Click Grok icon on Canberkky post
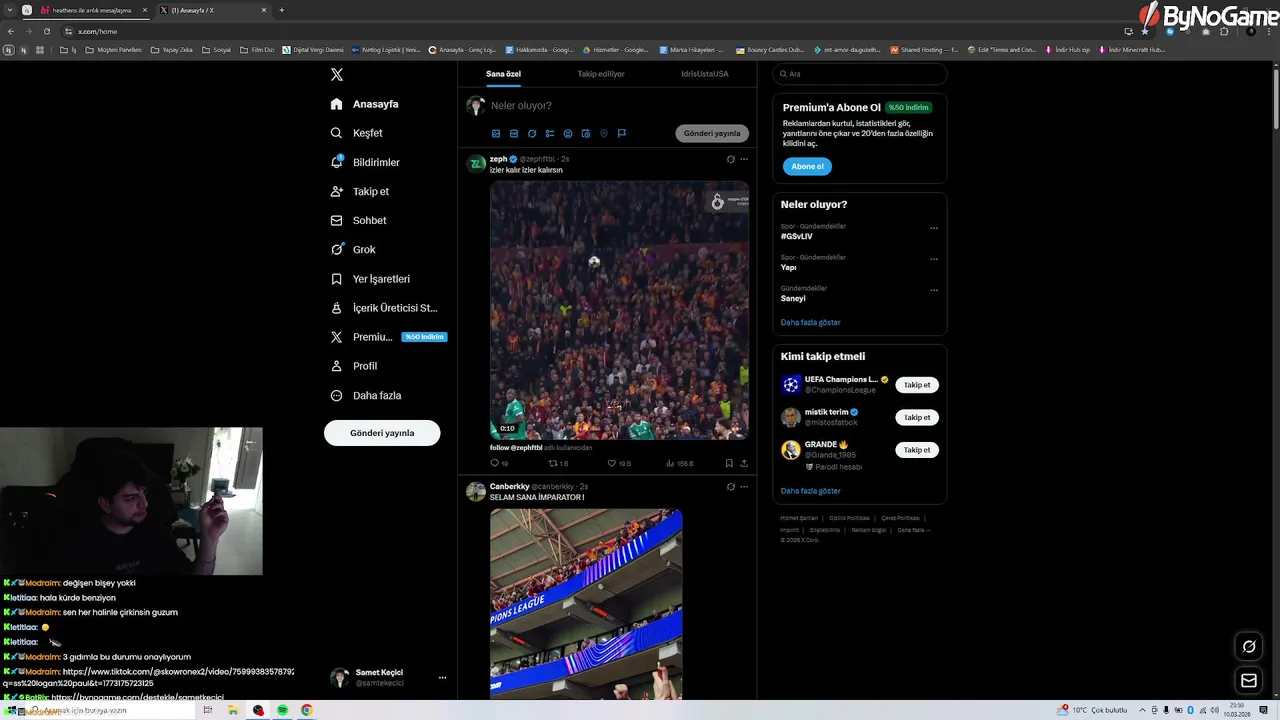This screenshot has height=720, width=1280. (x=730, y=487)
